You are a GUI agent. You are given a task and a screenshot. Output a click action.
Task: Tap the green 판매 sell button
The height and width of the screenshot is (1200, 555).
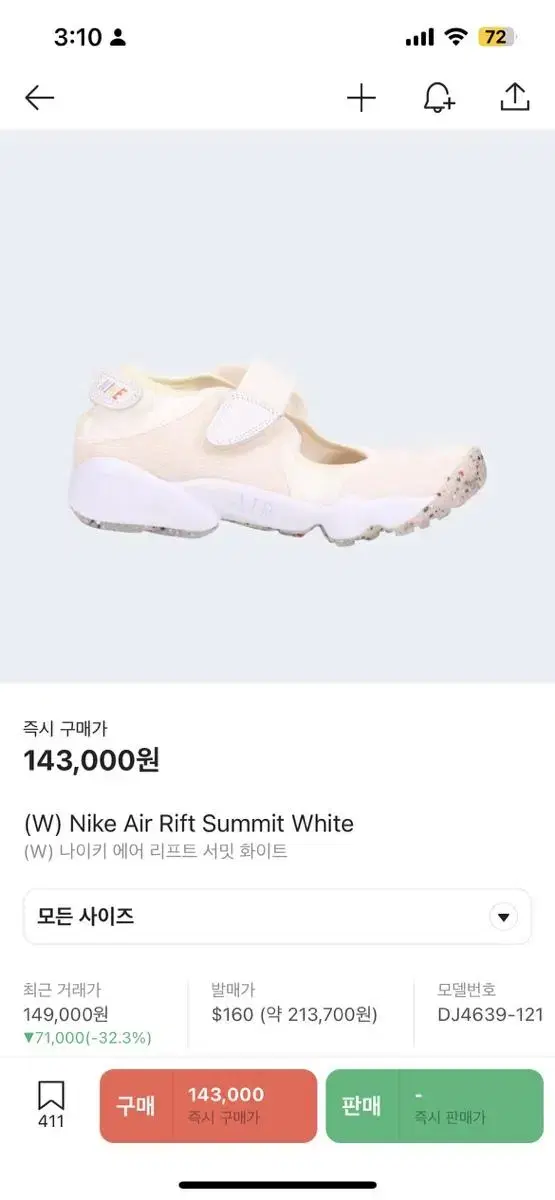pyautogui.click(x=435, y=1106)
